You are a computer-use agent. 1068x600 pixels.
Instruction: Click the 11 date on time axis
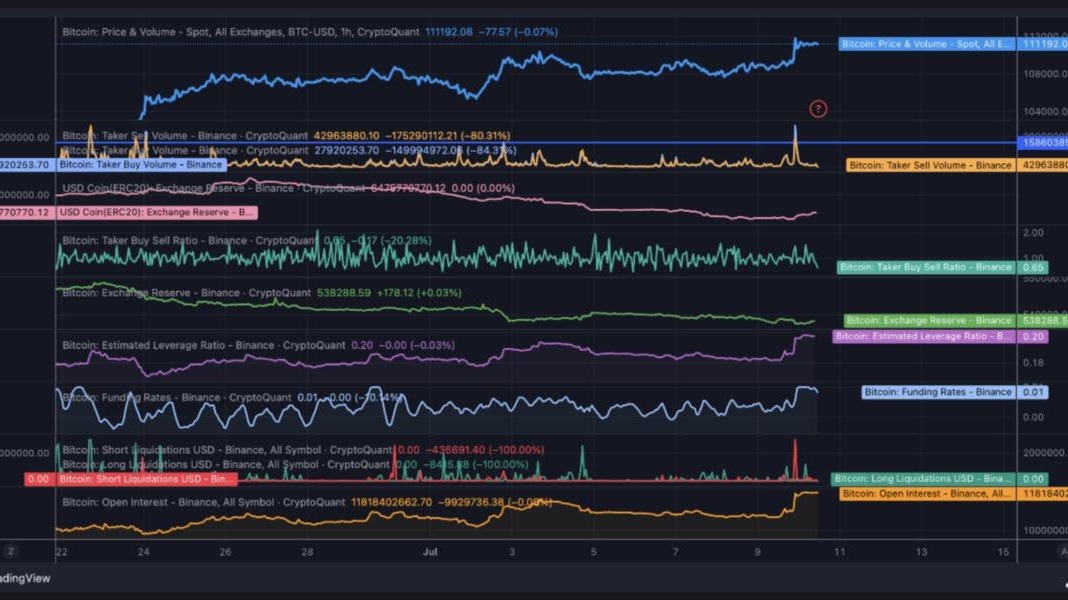point(839,552)
